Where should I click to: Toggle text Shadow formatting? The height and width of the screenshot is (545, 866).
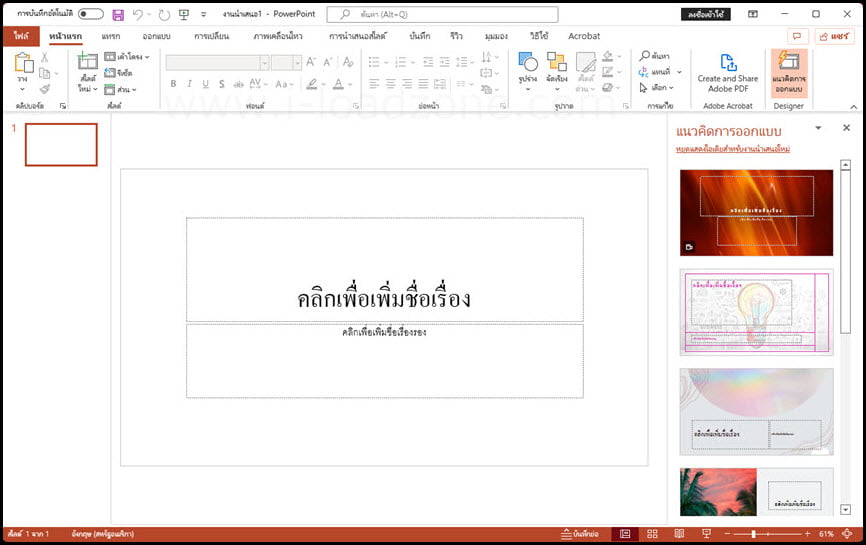point(221,84)
